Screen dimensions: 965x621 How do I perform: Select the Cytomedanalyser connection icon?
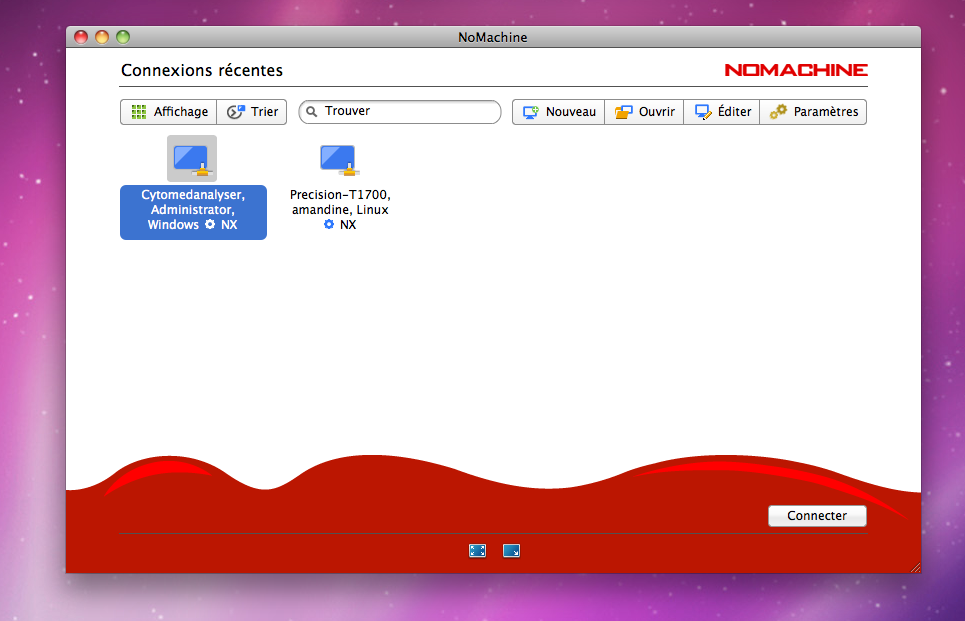[192, 159]
